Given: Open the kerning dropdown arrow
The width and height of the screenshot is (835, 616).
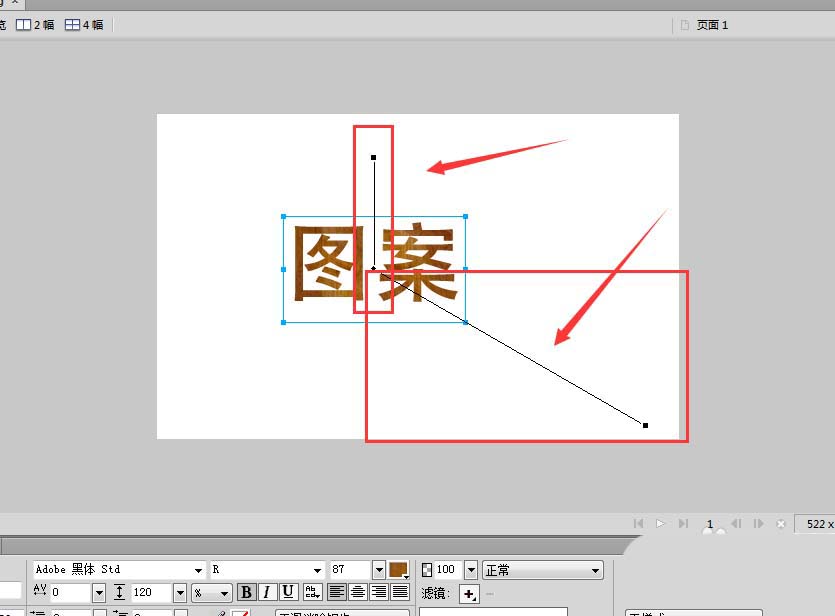Looking at the screenshot, I should point(99,593).
